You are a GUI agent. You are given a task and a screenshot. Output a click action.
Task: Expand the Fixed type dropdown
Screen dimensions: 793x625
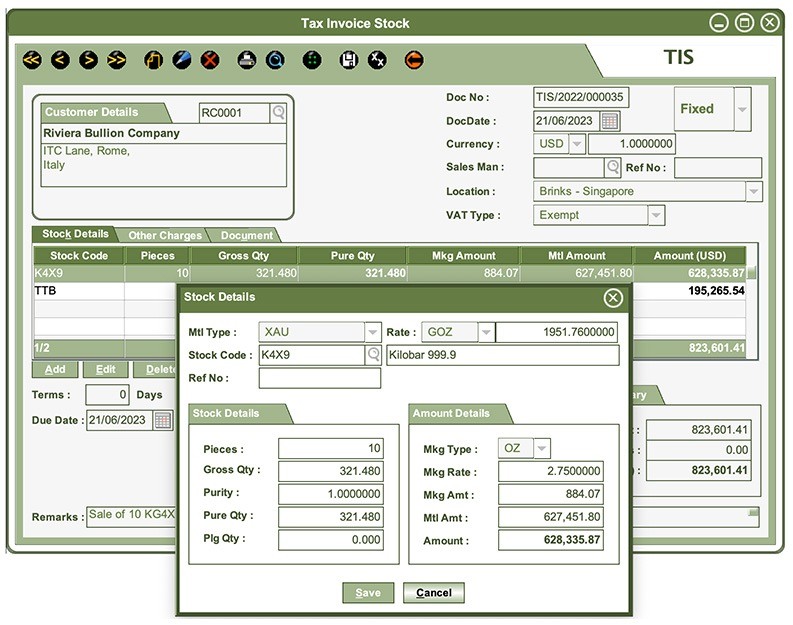pos(742,109)
